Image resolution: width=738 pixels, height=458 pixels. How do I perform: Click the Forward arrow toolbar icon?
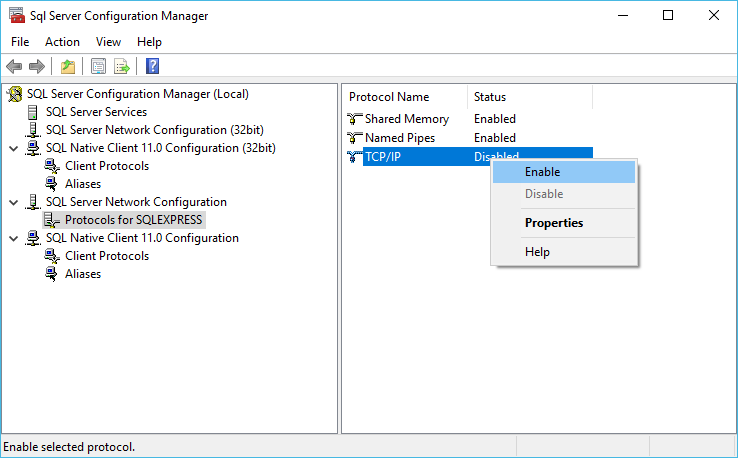37,66
